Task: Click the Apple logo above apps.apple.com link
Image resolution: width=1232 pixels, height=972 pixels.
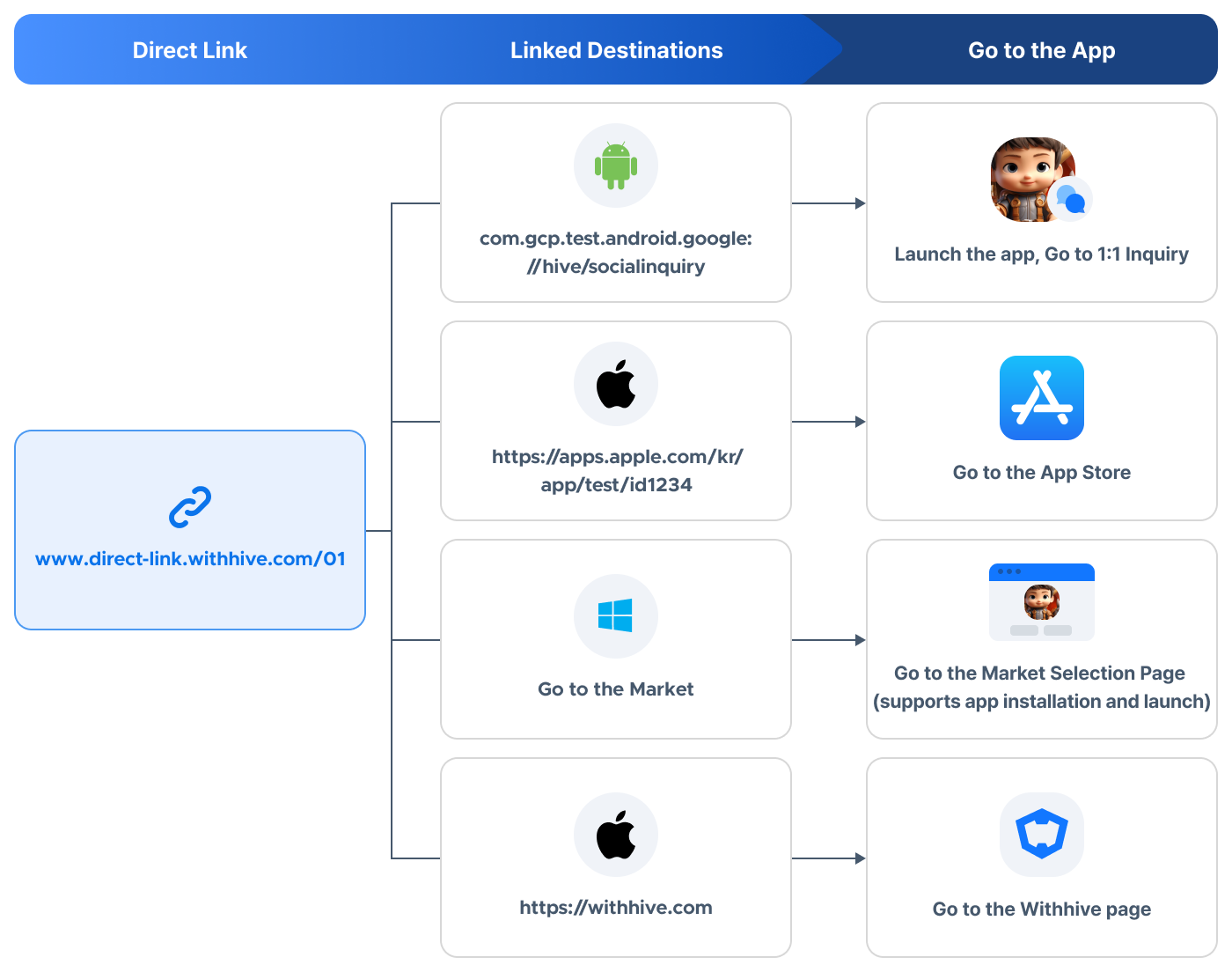Action: click(616, 384)
